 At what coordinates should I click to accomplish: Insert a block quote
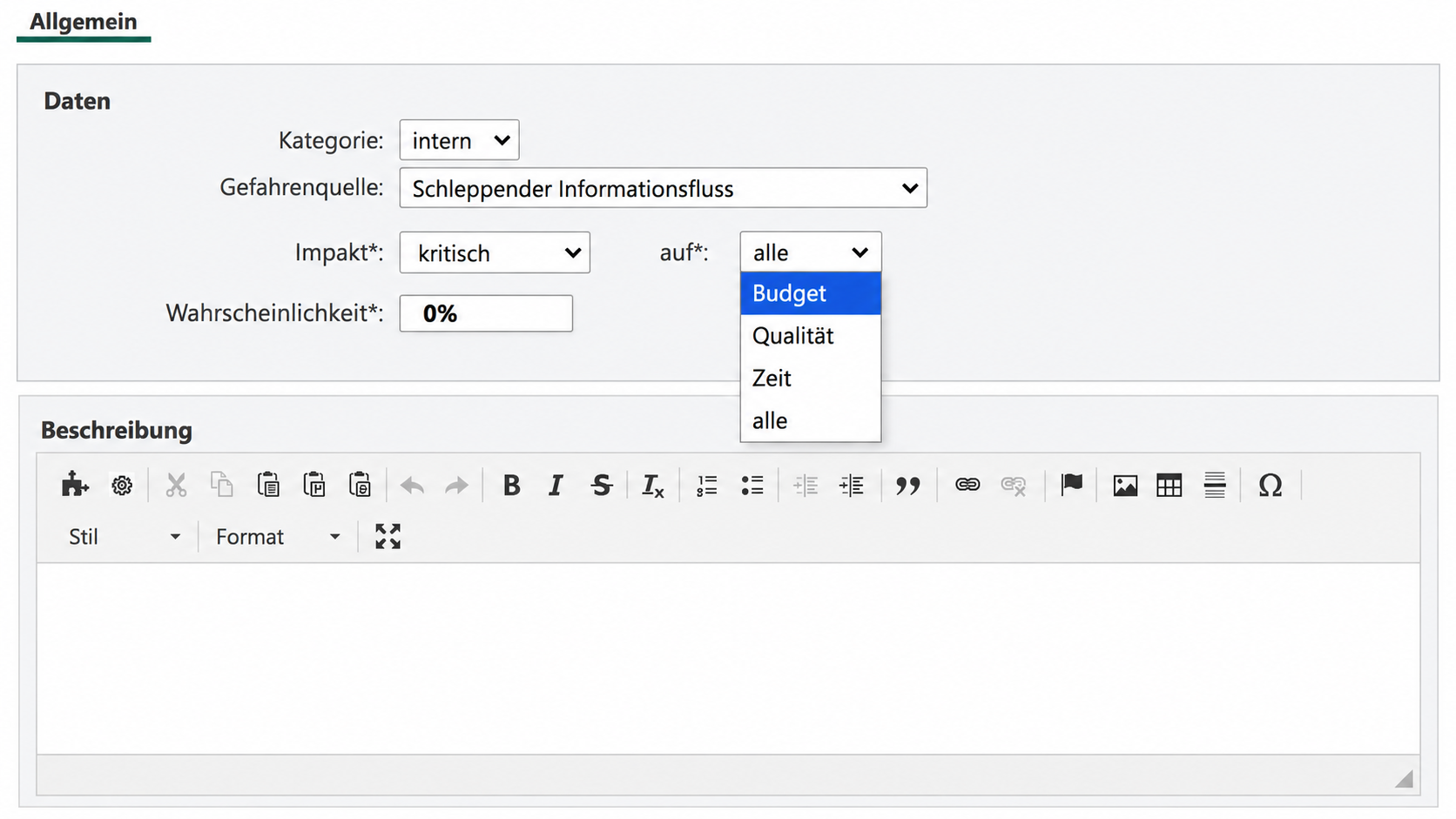pyautogui.click(x=908, y=485)
